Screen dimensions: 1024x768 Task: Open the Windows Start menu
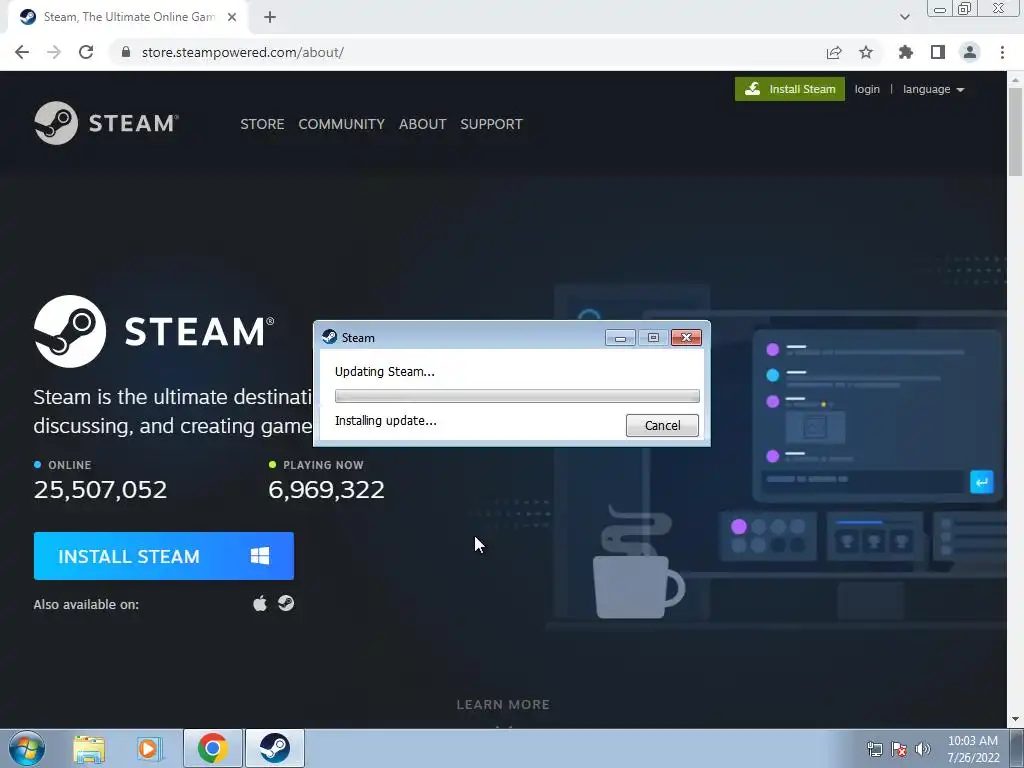click(x=27, y=748)
